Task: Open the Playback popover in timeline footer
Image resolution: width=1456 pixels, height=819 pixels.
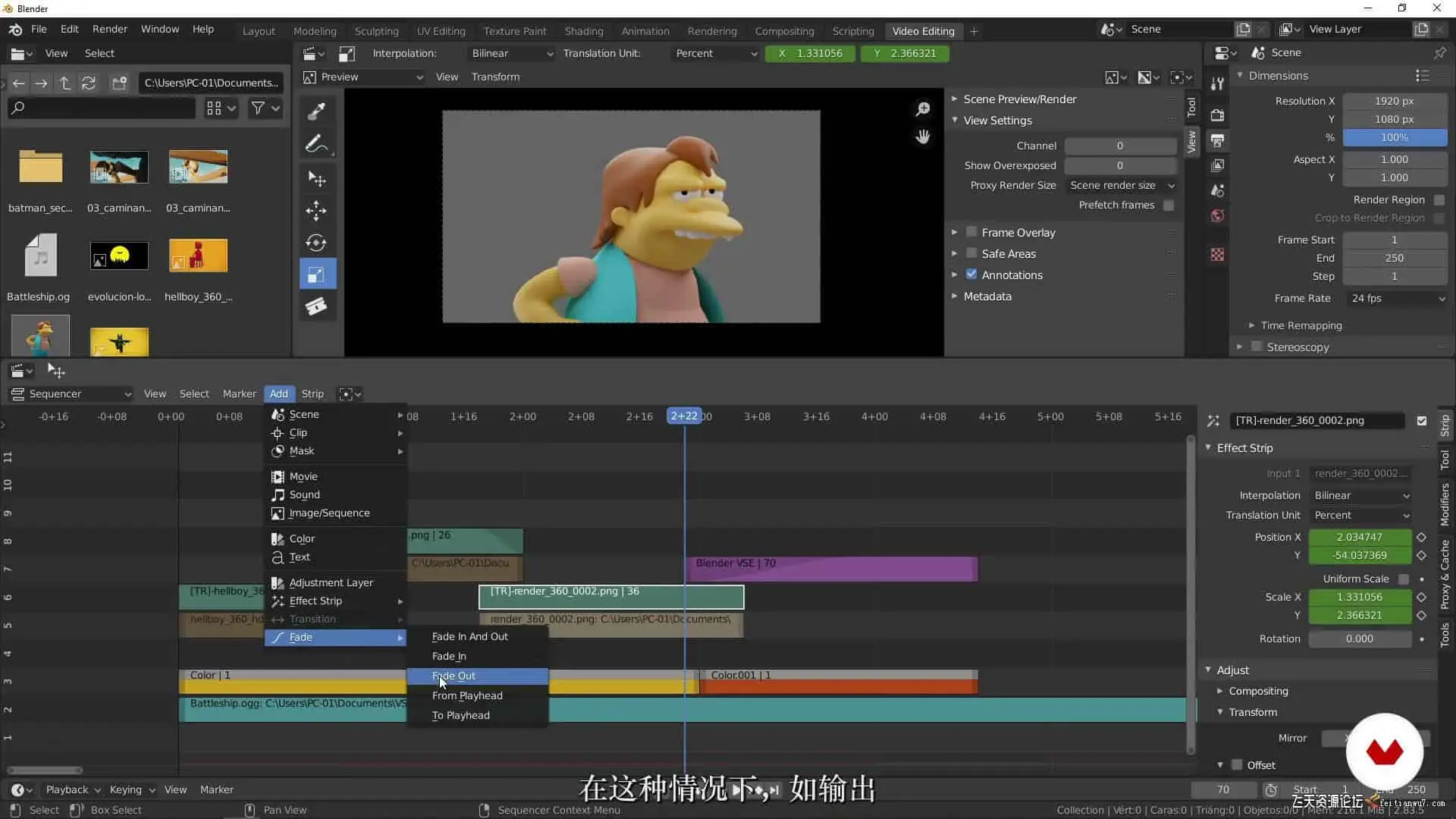Action: pyautogui.click(x=68, y=789)
